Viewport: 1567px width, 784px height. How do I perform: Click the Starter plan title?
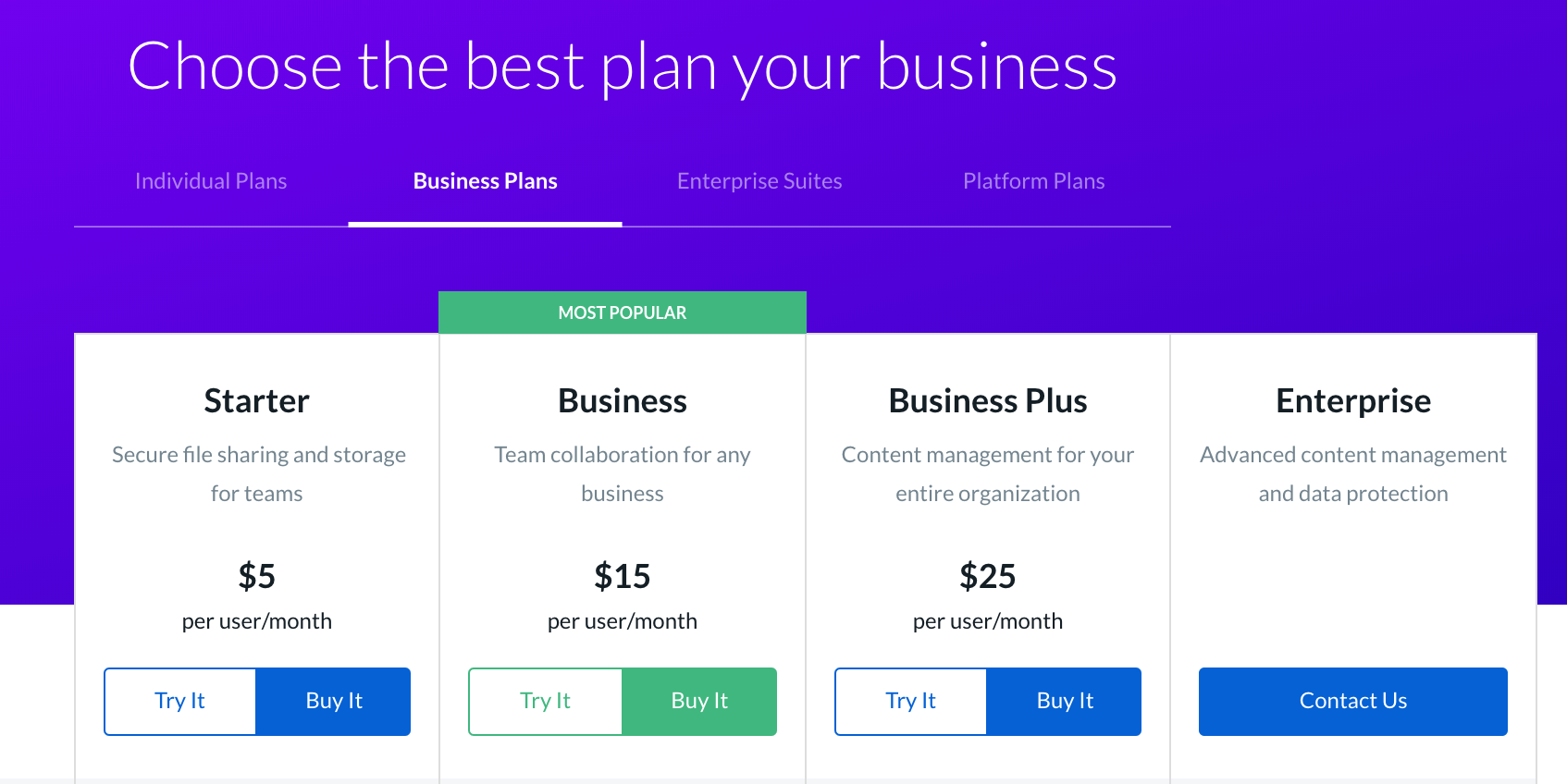(x=256, y=401)
